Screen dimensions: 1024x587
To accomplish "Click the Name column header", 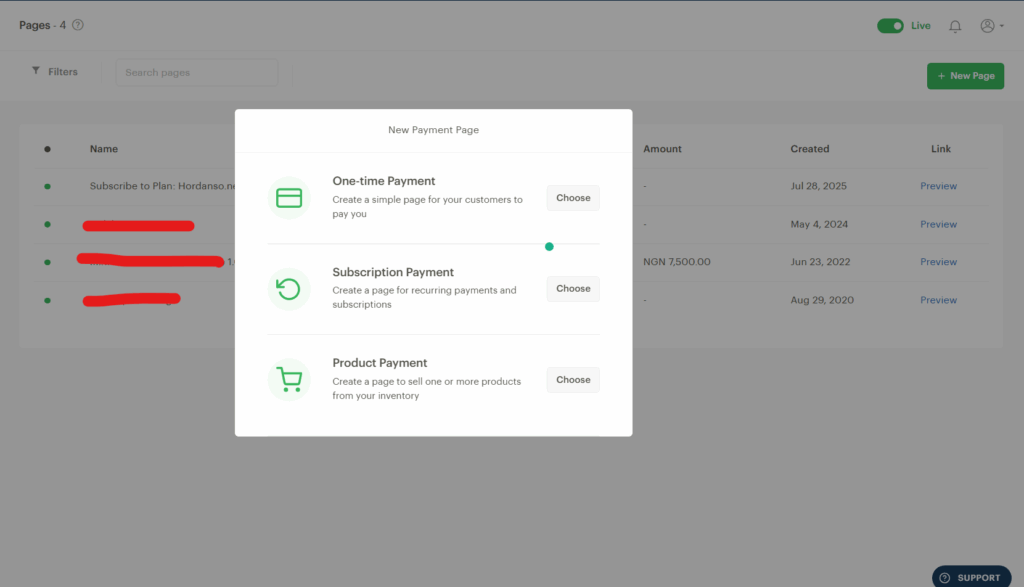I will (104, 149).
